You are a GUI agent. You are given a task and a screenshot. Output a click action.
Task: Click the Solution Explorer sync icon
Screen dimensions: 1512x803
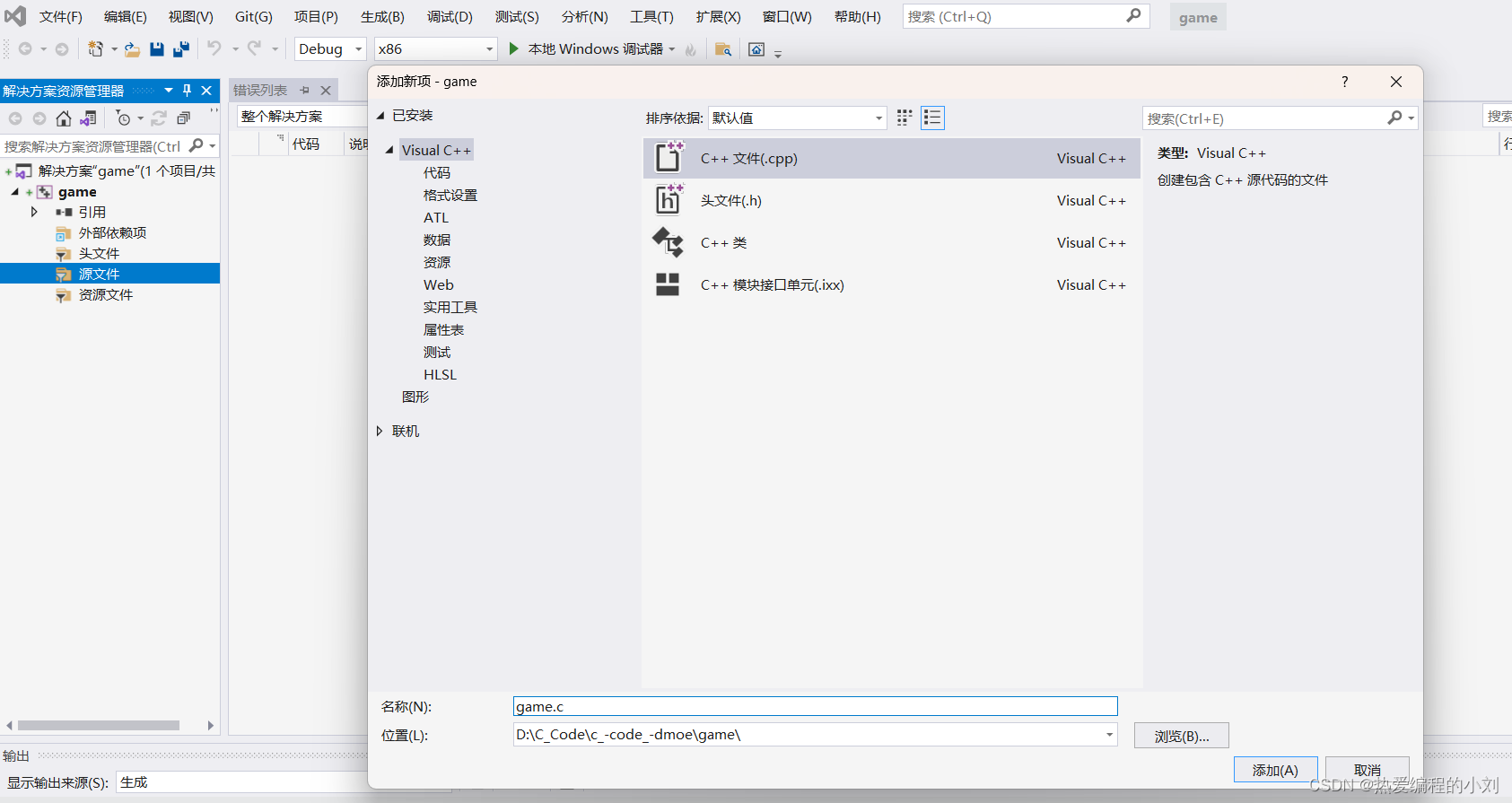point(159,118)
